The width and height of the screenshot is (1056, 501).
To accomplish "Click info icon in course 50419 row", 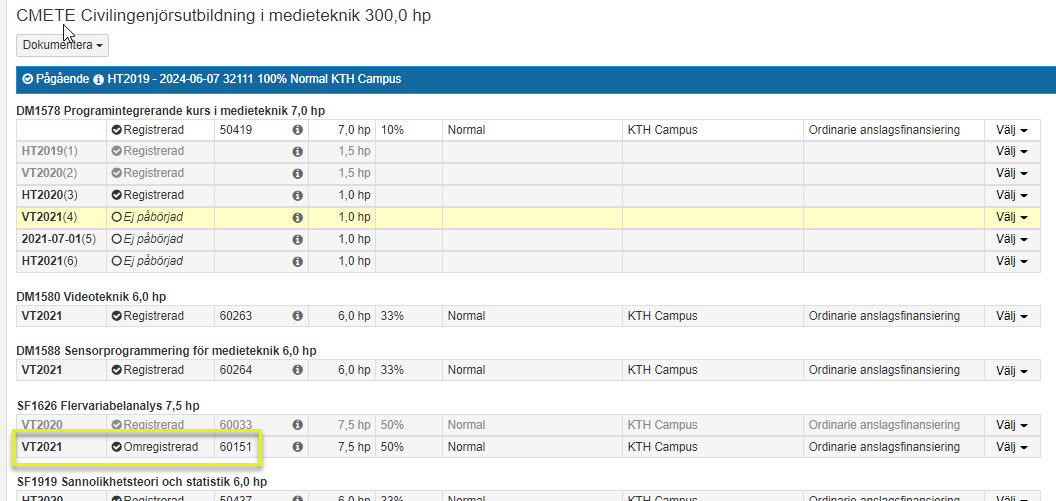I will (297, 130).
